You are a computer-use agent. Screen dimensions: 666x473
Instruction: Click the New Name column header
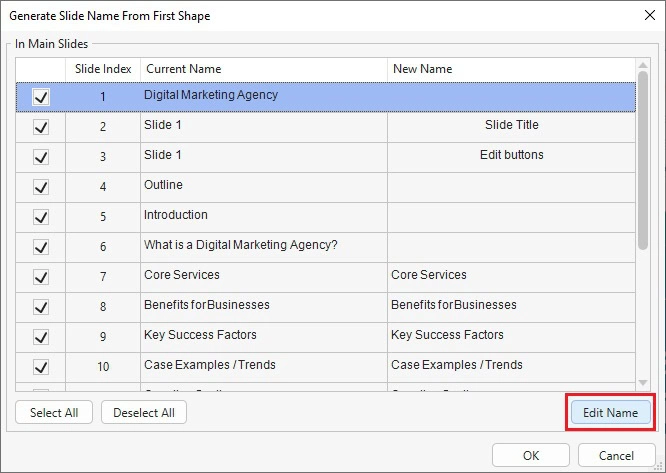pyautogui.click(x=510, y=69)
